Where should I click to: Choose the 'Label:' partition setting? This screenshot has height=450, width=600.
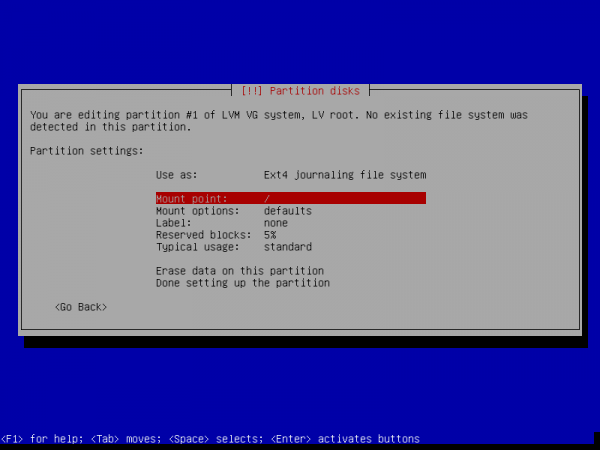click(176, 223)
